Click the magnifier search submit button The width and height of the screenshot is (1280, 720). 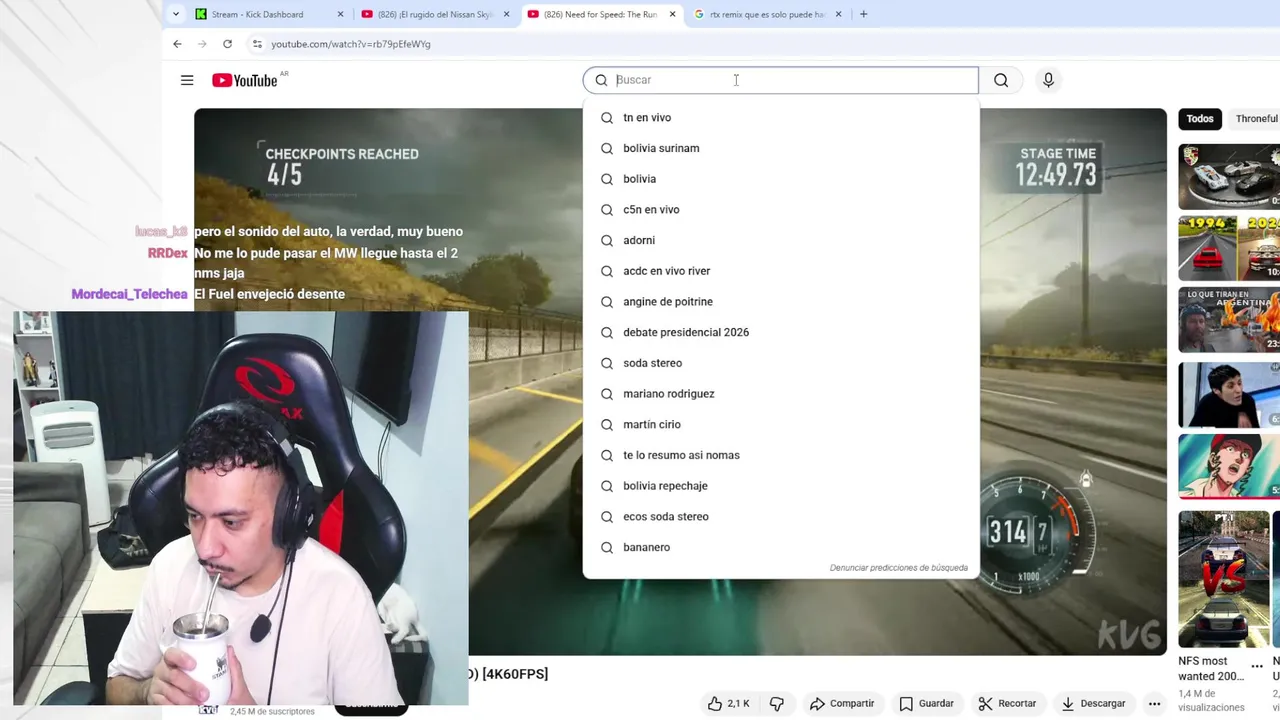[1001, 80]
